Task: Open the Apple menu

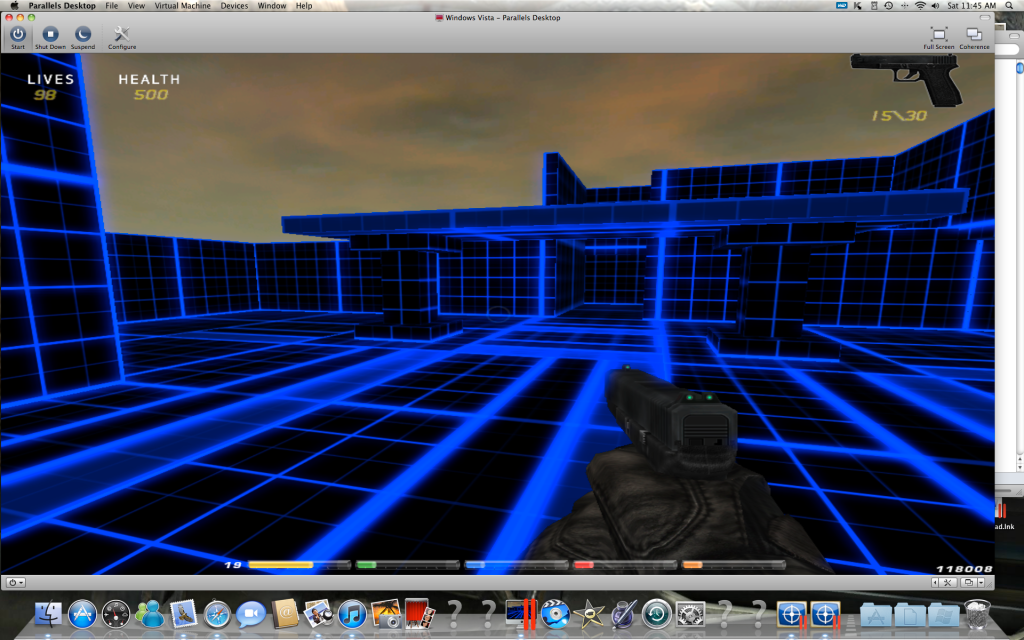Action: (x=14, y=5)
